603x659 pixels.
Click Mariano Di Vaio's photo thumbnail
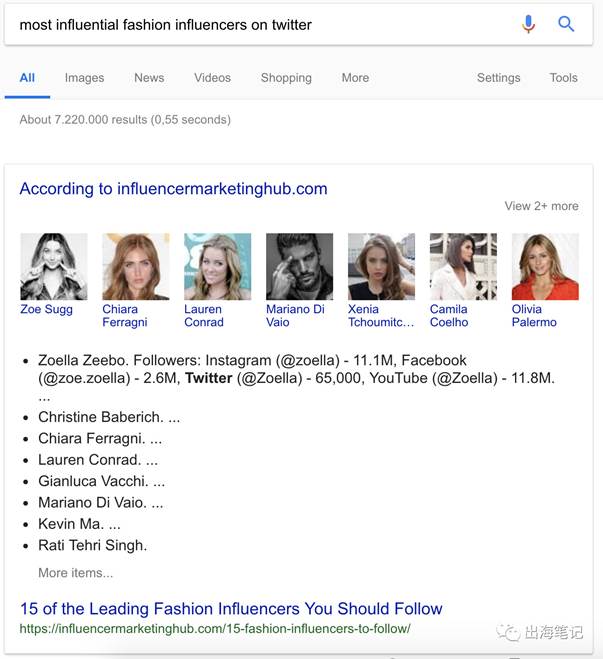pos(300,266)
